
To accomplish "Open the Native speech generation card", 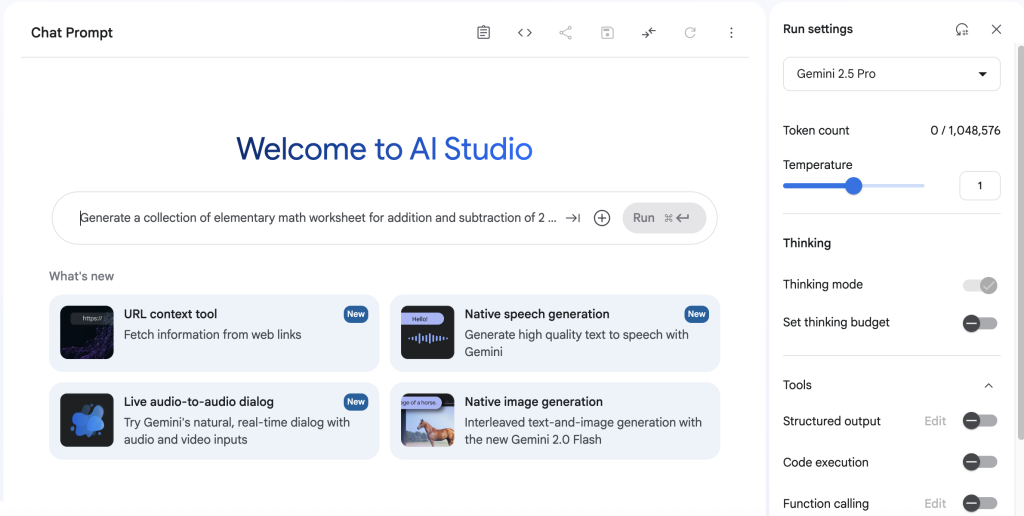I will click(x=555, y=332).
